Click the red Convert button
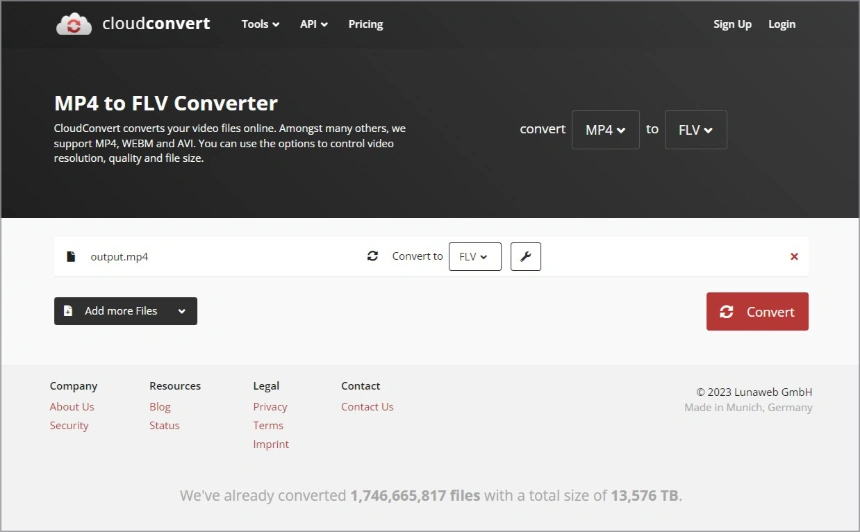Screen dimensions: 860x532 pos(757,312)
